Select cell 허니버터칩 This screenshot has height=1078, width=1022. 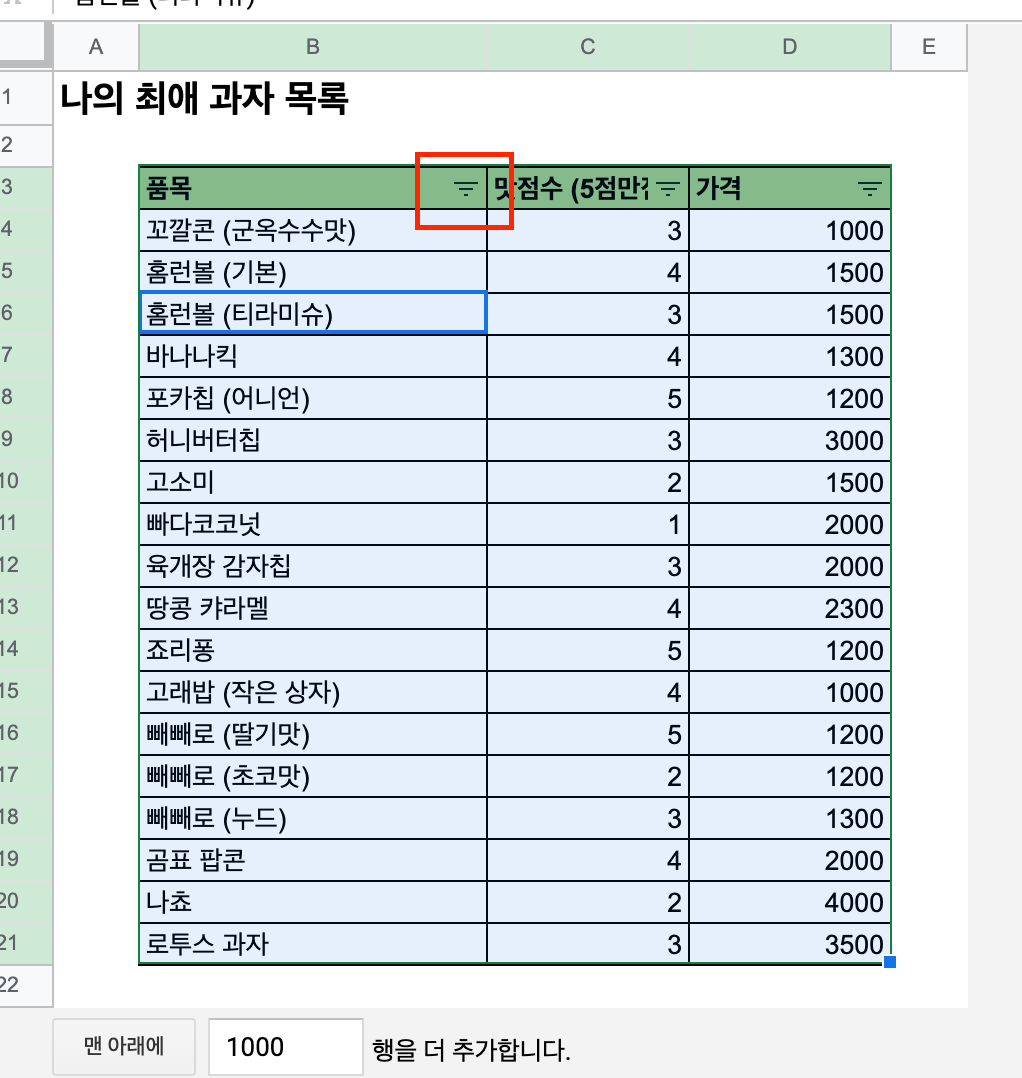pyautogui.click(x=313, y=440)
